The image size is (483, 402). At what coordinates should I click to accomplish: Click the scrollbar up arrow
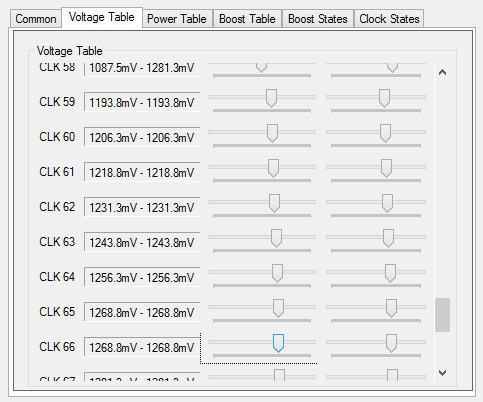coord(442,72)
